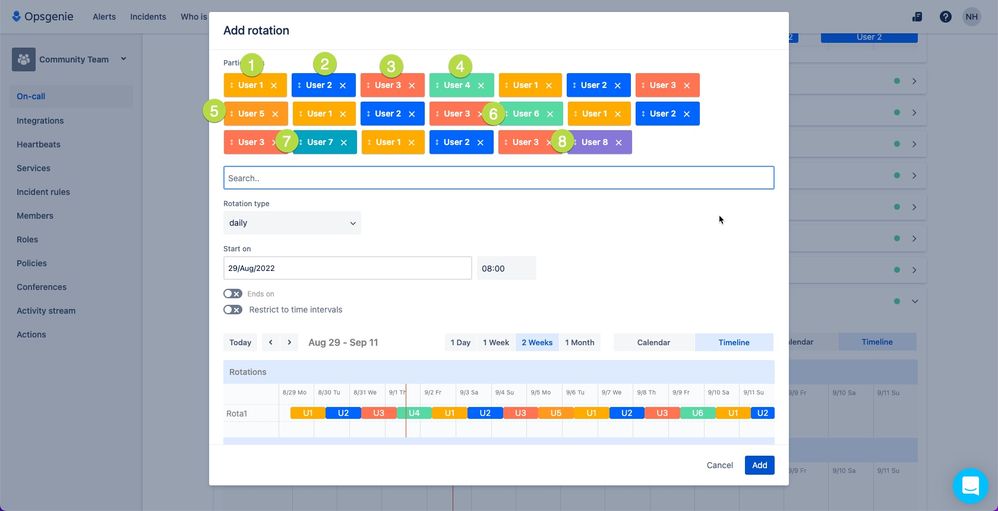The image size is (998, 511).
Task: Switch to Calendar view in the dialog
Action: point(654,342)
